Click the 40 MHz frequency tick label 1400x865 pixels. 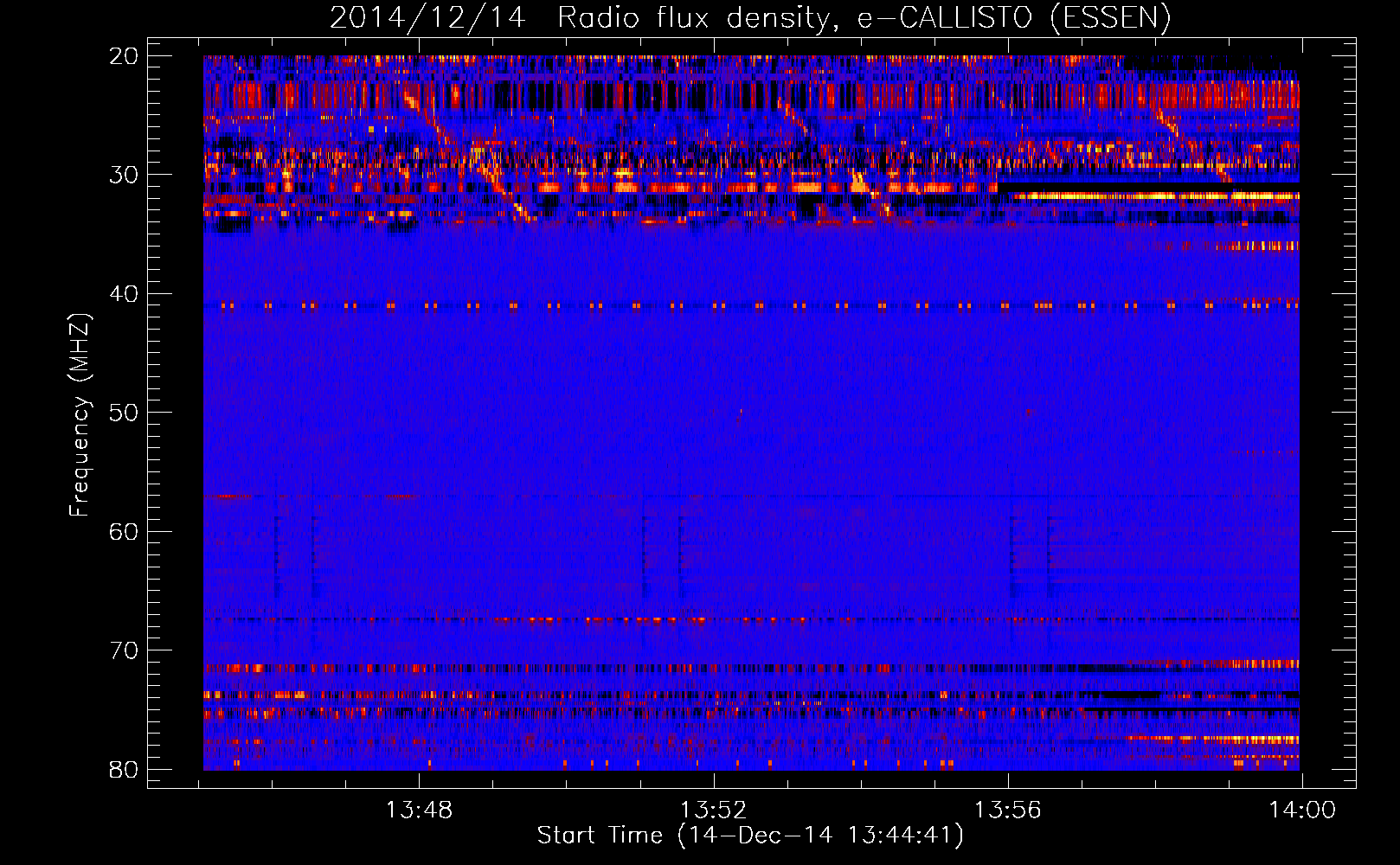tap(123, 294)
